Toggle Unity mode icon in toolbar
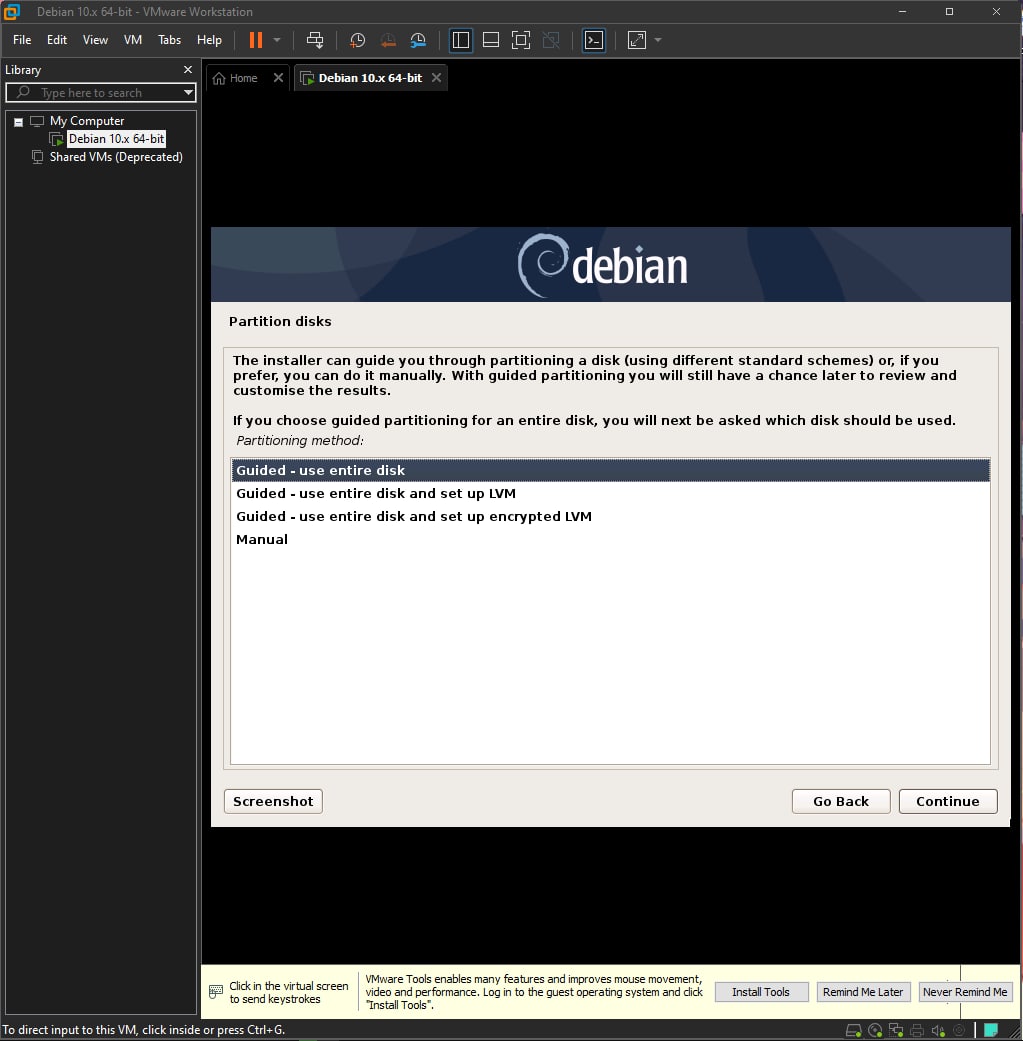 point(551,40)
